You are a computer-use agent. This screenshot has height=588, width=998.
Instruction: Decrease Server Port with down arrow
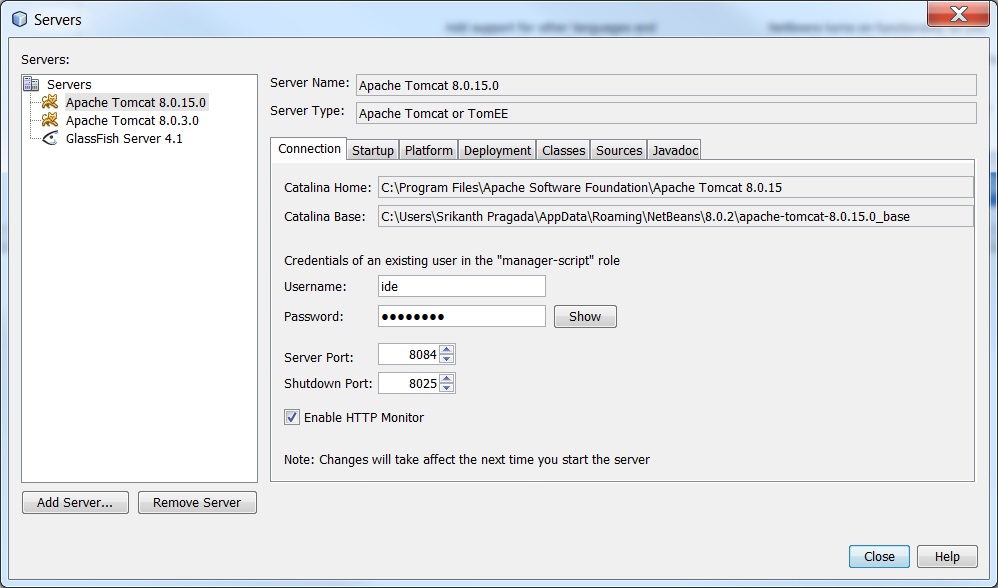tap(447, 359)
